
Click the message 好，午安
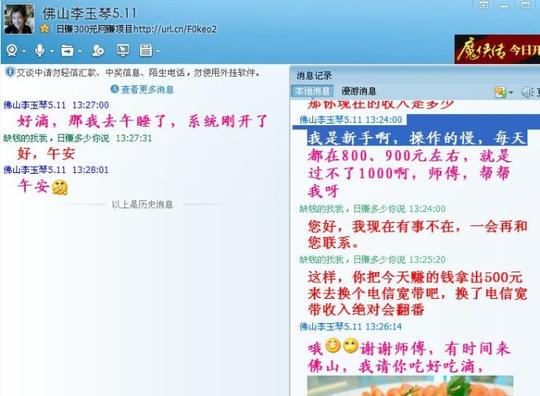(46, 154)
